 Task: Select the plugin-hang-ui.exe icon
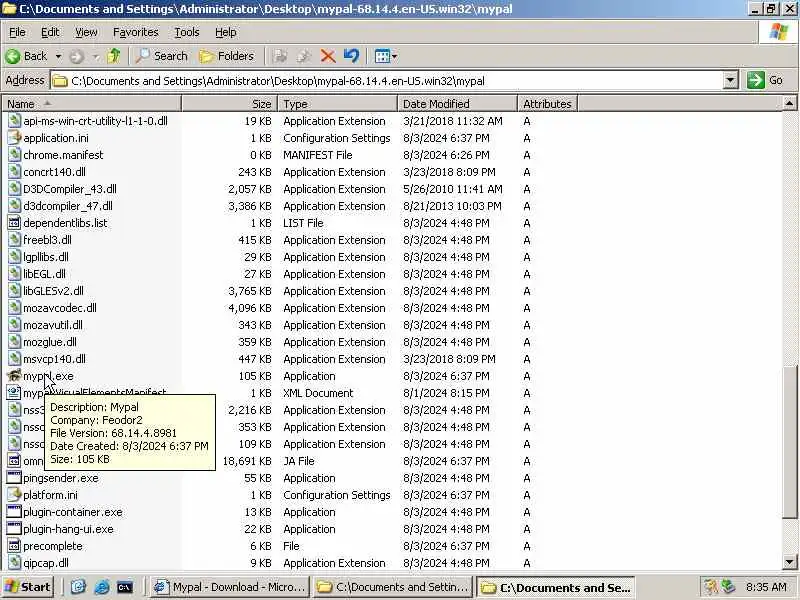tap(14, 529)
